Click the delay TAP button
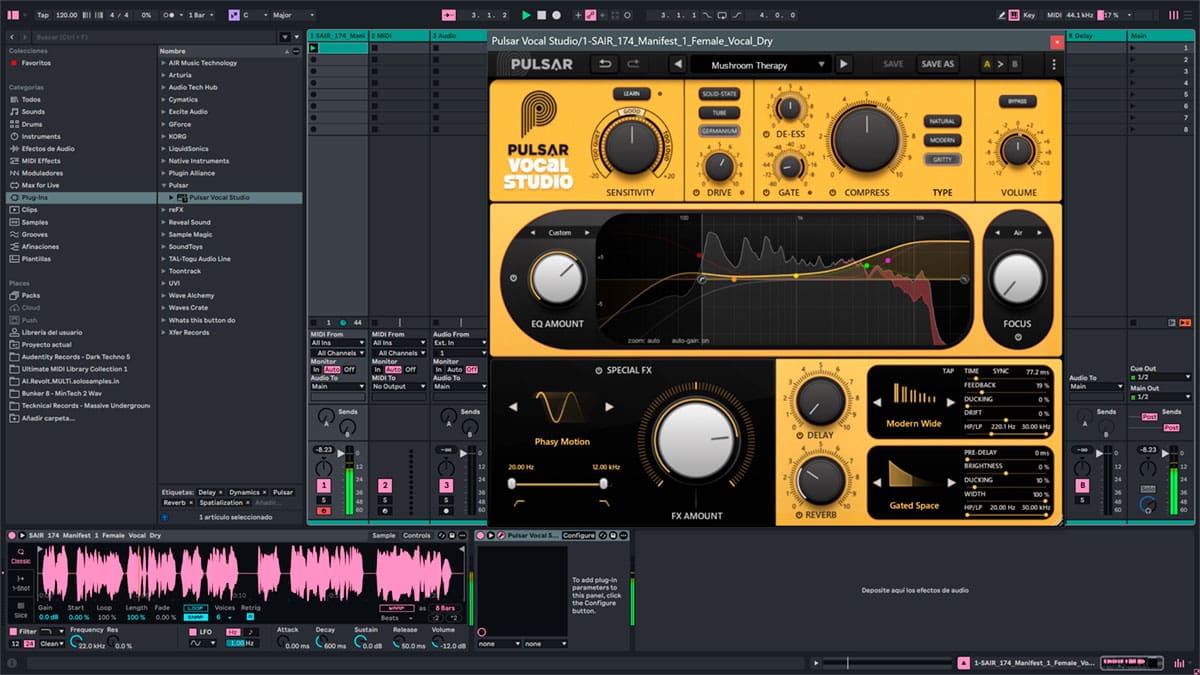The image size is (1200, 675). click(x=948, y=371)
